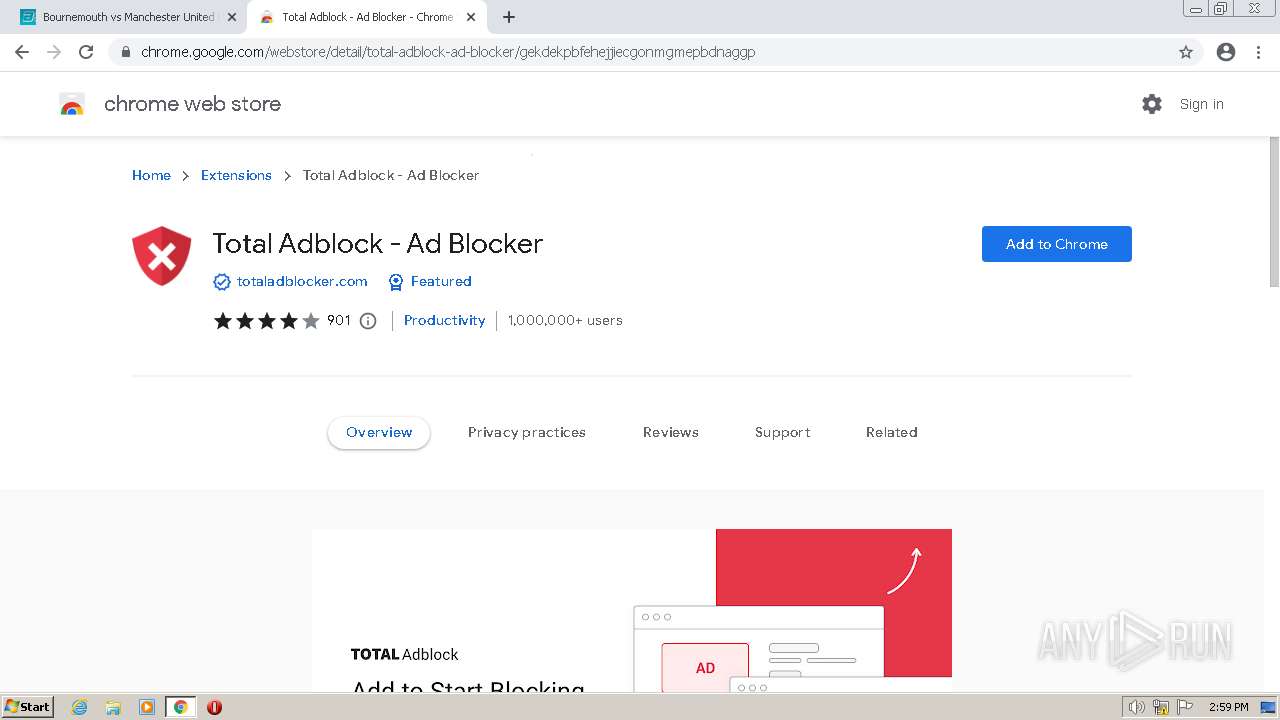Click the Show desktop button
1280x720 pixels.
tap(1268, 707)
